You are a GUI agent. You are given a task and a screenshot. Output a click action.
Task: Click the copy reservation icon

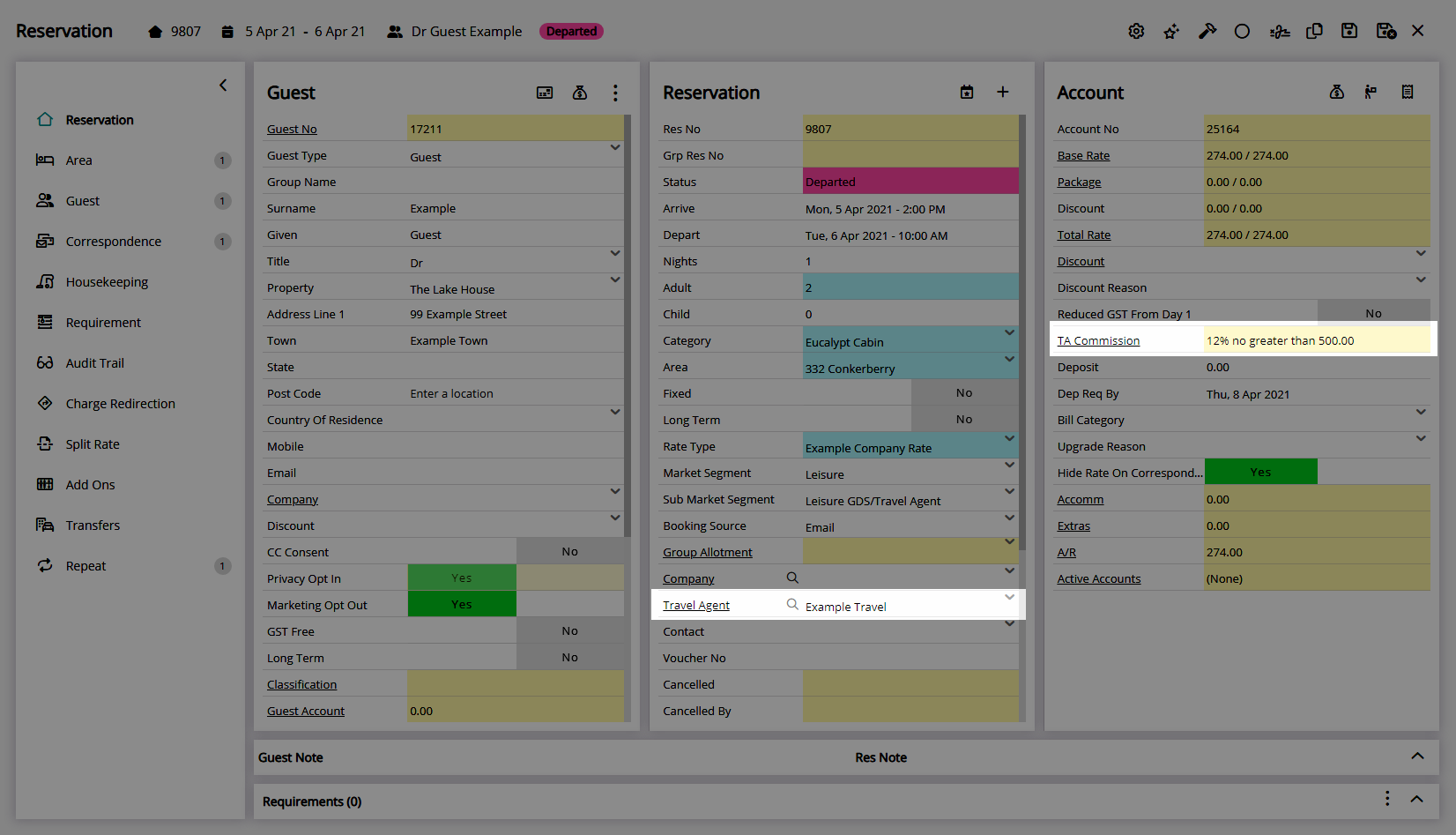click(x=1314, y=32)
